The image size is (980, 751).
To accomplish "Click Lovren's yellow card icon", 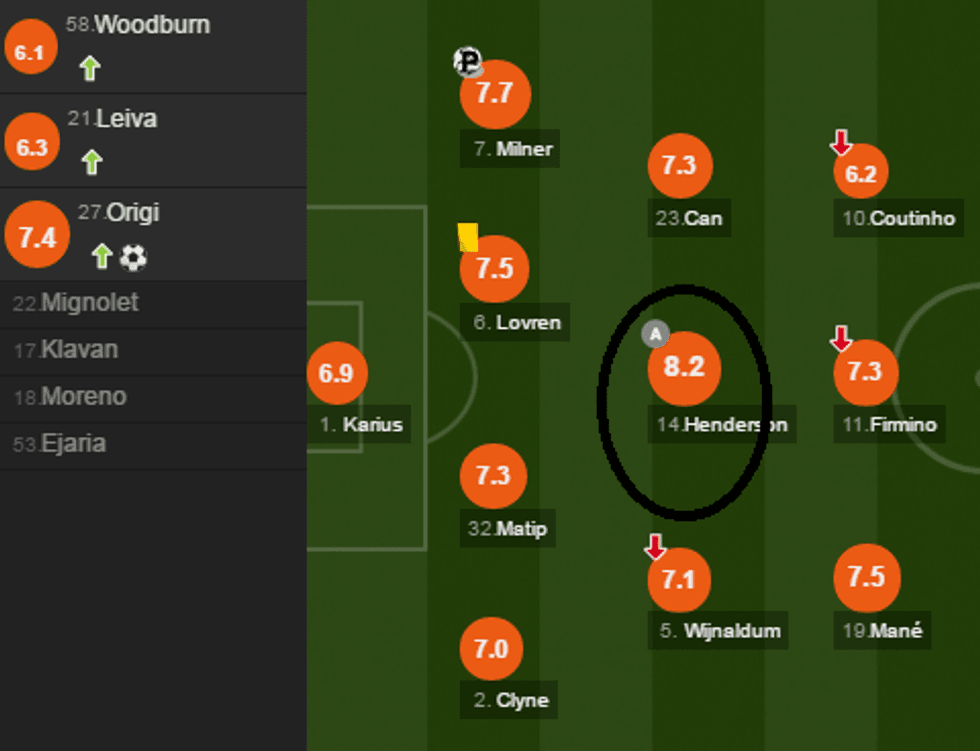I will (x=468, y=237).
